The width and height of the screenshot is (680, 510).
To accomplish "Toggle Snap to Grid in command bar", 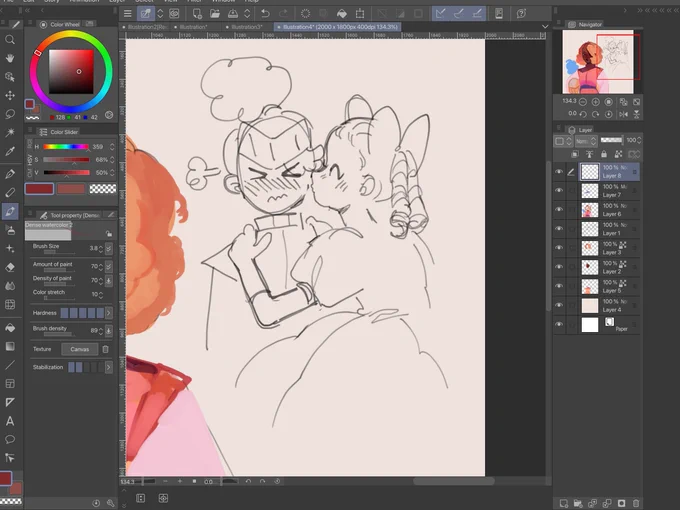I will click(x=477, y=14).
